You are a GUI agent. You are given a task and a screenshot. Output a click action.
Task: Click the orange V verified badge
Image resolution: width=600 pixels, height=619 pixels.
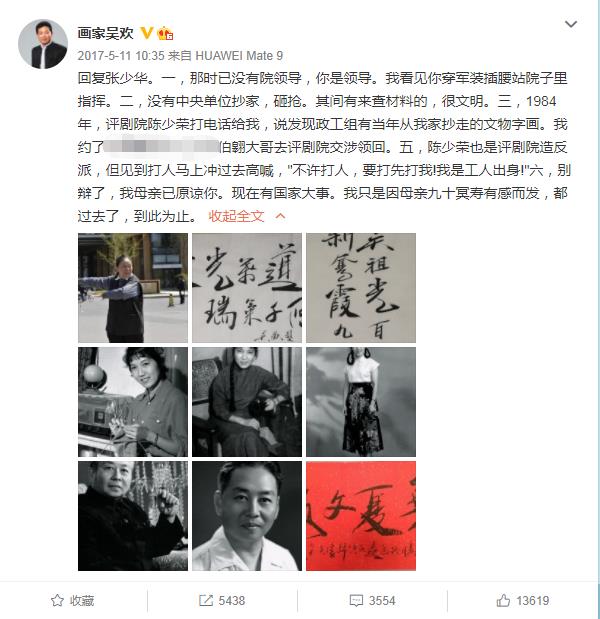tap(147, 33)
